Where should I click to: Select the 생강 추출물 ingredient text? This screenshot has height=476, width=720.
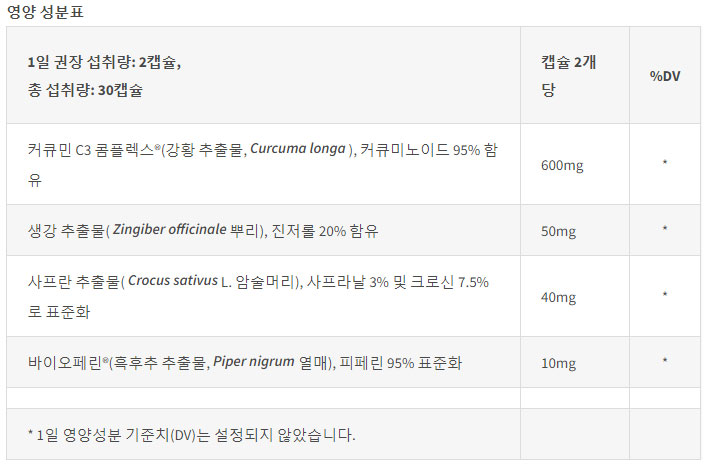coord(66,231)
